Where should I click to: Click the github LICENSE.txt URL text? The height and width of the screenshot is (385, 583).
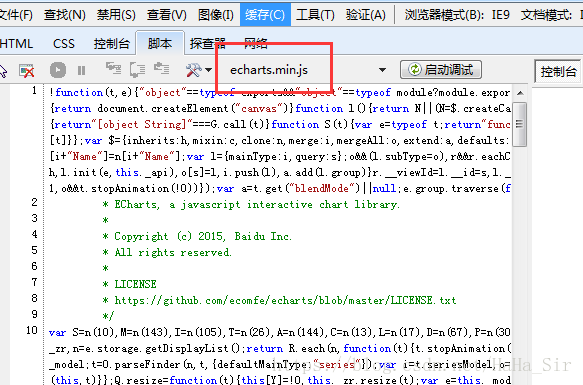[x=285, y=300]
